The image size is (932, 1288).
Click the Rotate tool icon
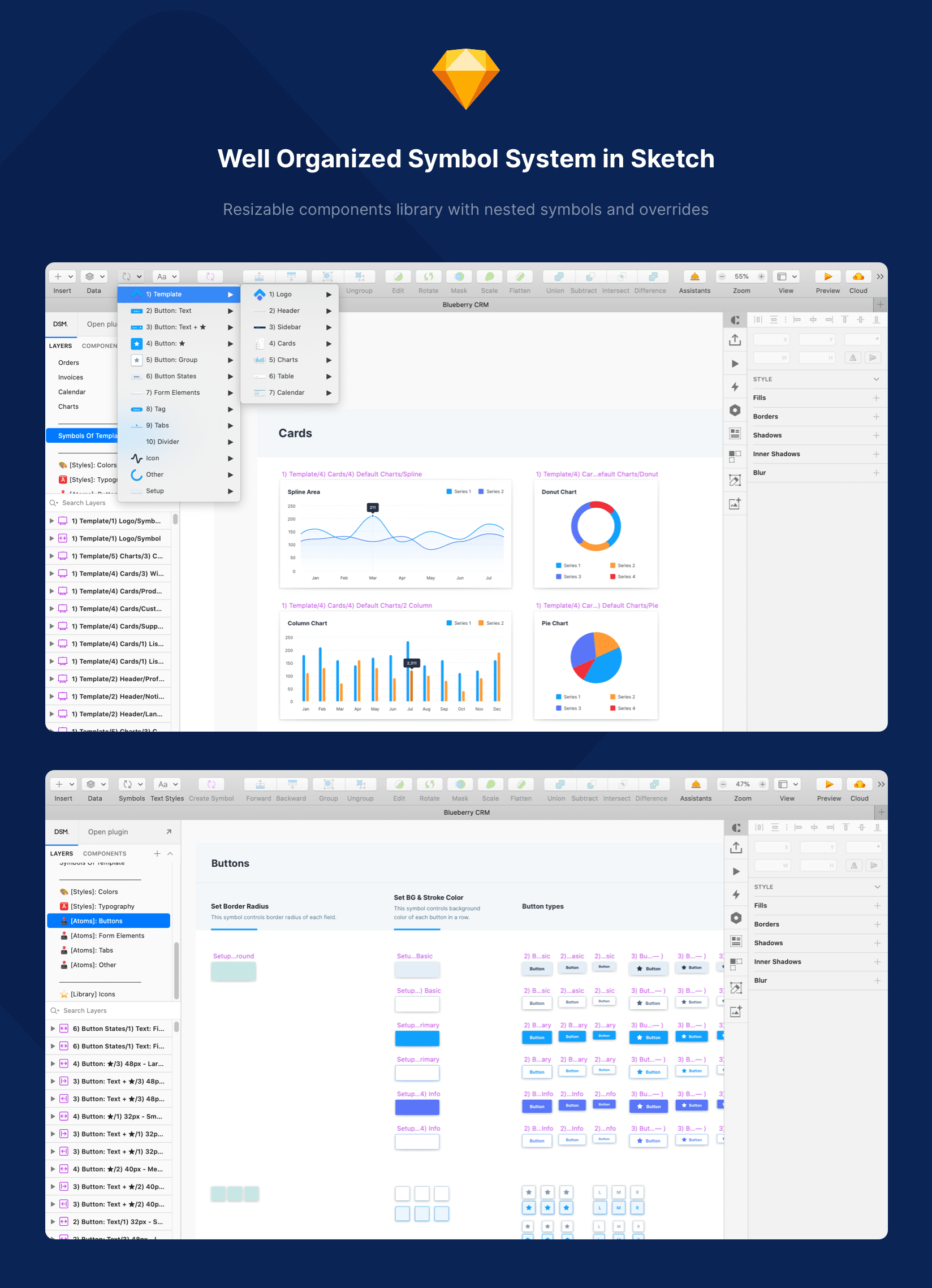(x=428, y=278)
